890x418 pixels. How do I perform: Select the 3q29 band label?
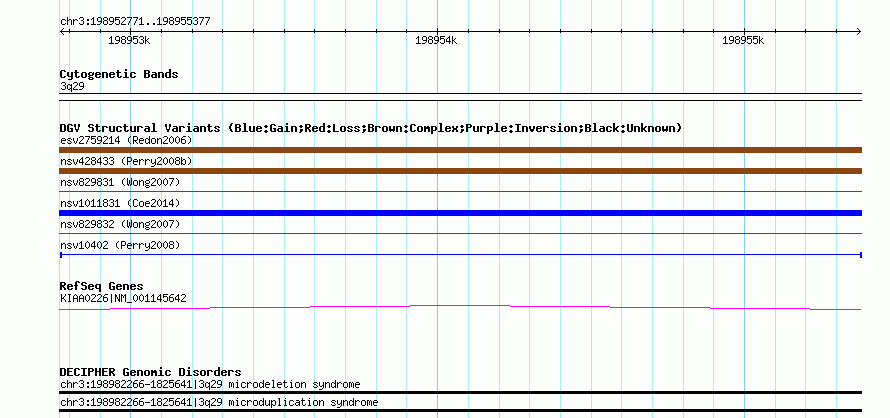coord(72,86)
